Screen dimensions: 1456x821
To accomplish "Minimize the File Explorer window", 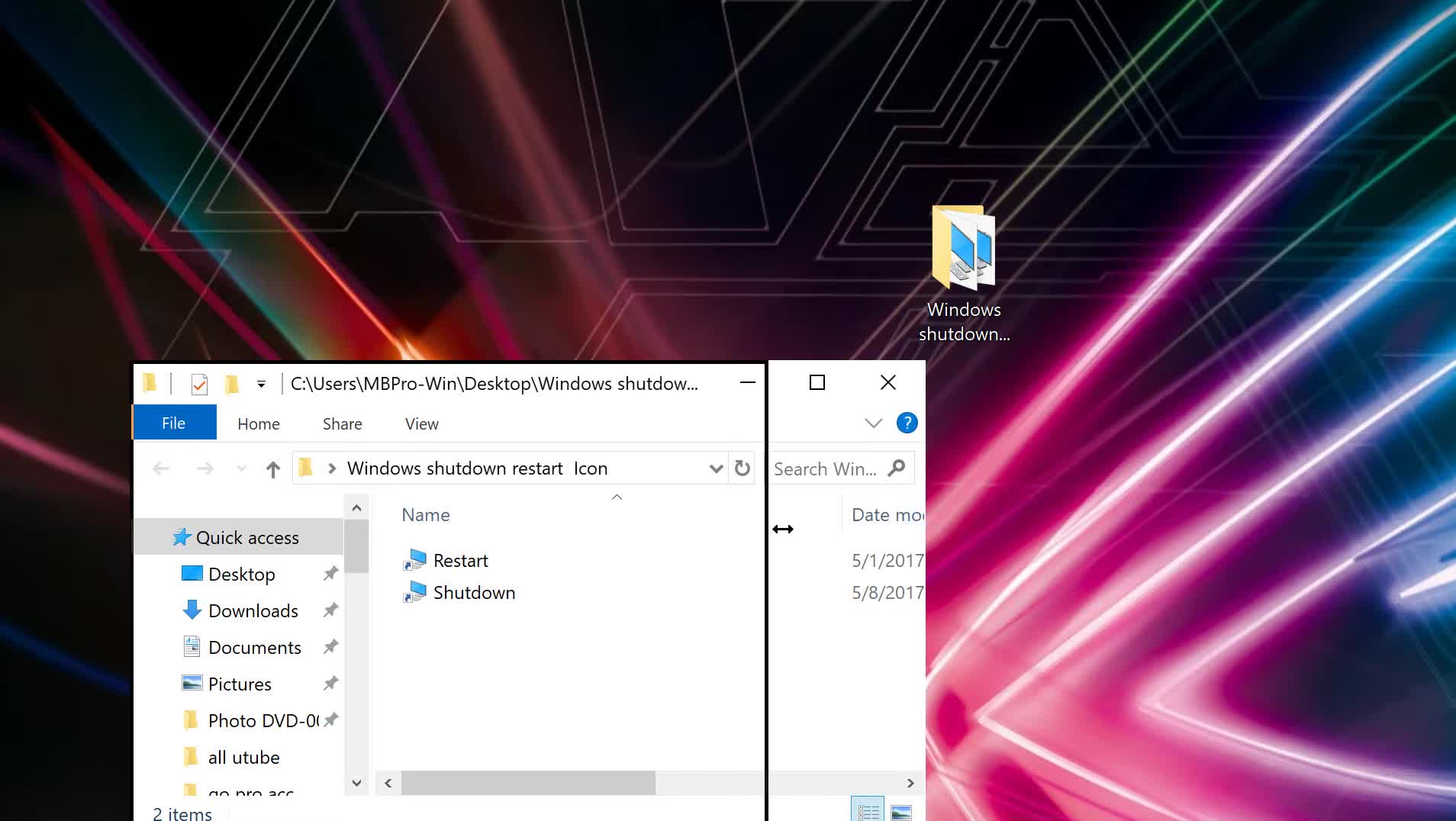I will (747, 382).
